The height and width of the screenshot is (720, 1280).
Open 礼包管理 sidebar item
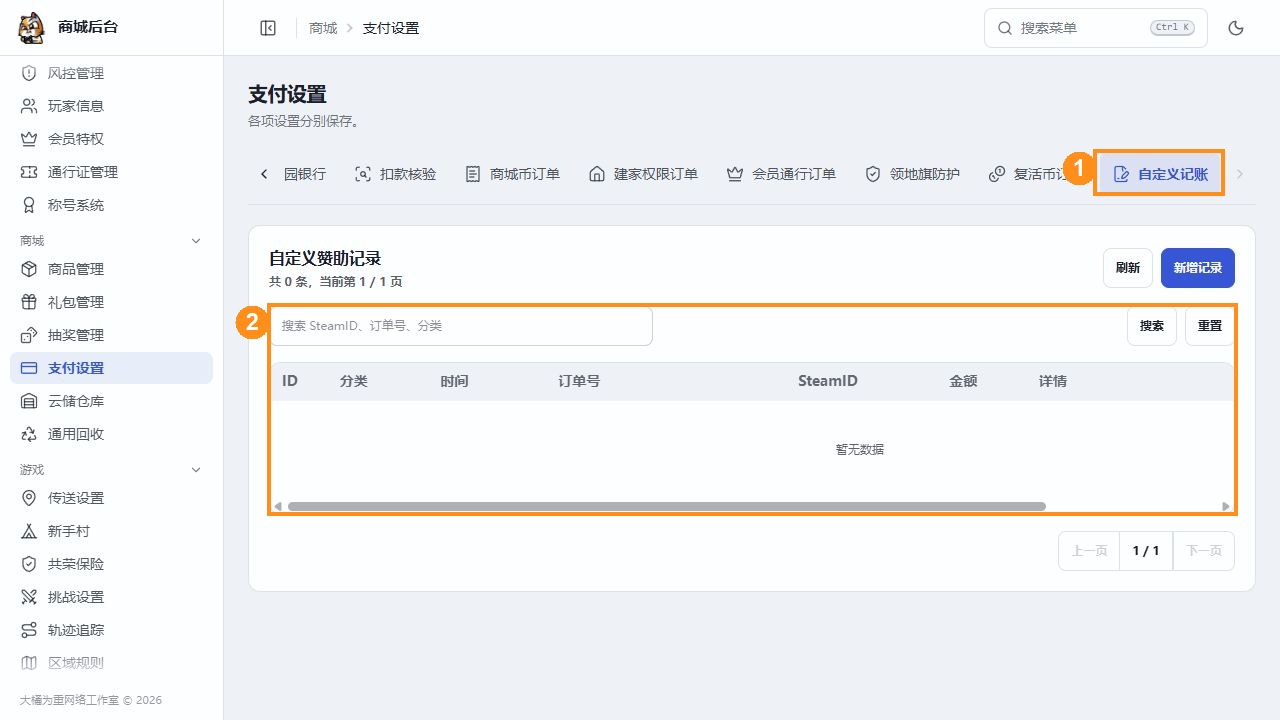(x=111, y=302)
